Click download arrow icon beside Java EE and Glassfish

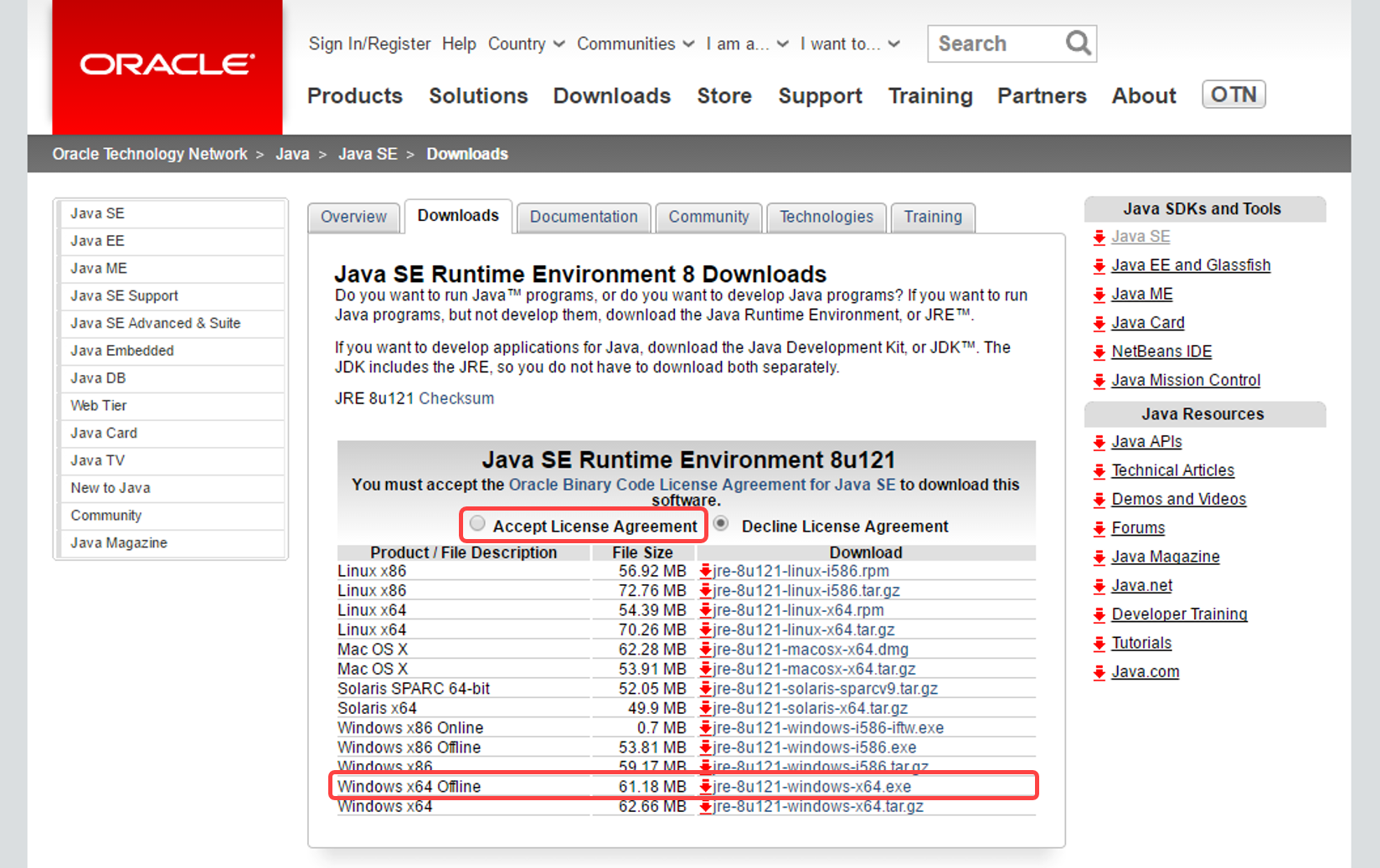[1099, 266]
